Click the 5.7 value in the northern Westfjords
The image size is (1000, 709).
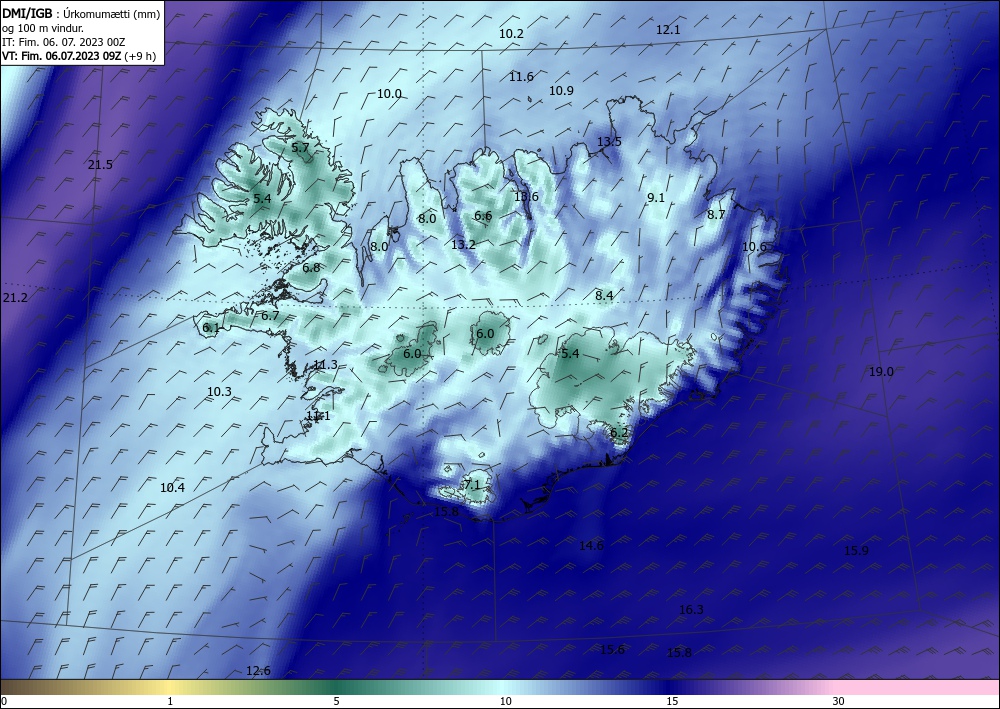click(300, 147)
